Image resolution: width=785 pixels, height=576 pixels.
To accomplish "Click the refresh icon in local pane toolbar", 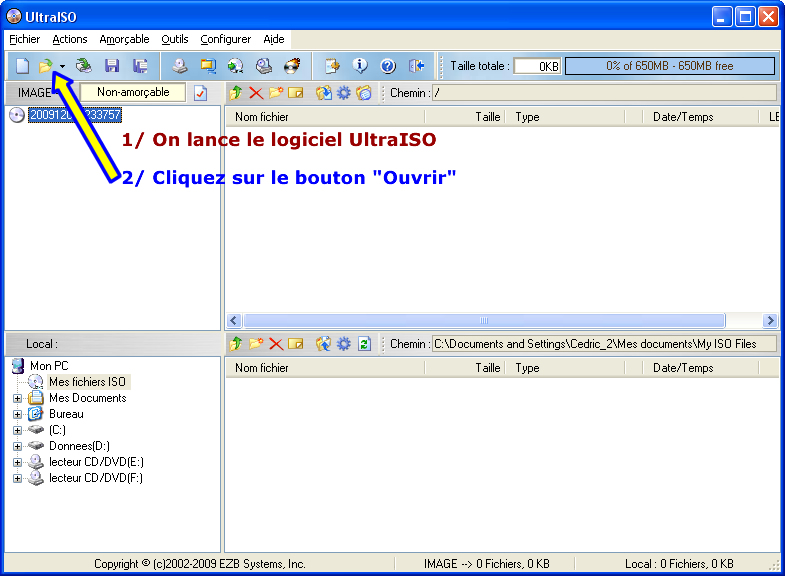I will click(364, 344).
